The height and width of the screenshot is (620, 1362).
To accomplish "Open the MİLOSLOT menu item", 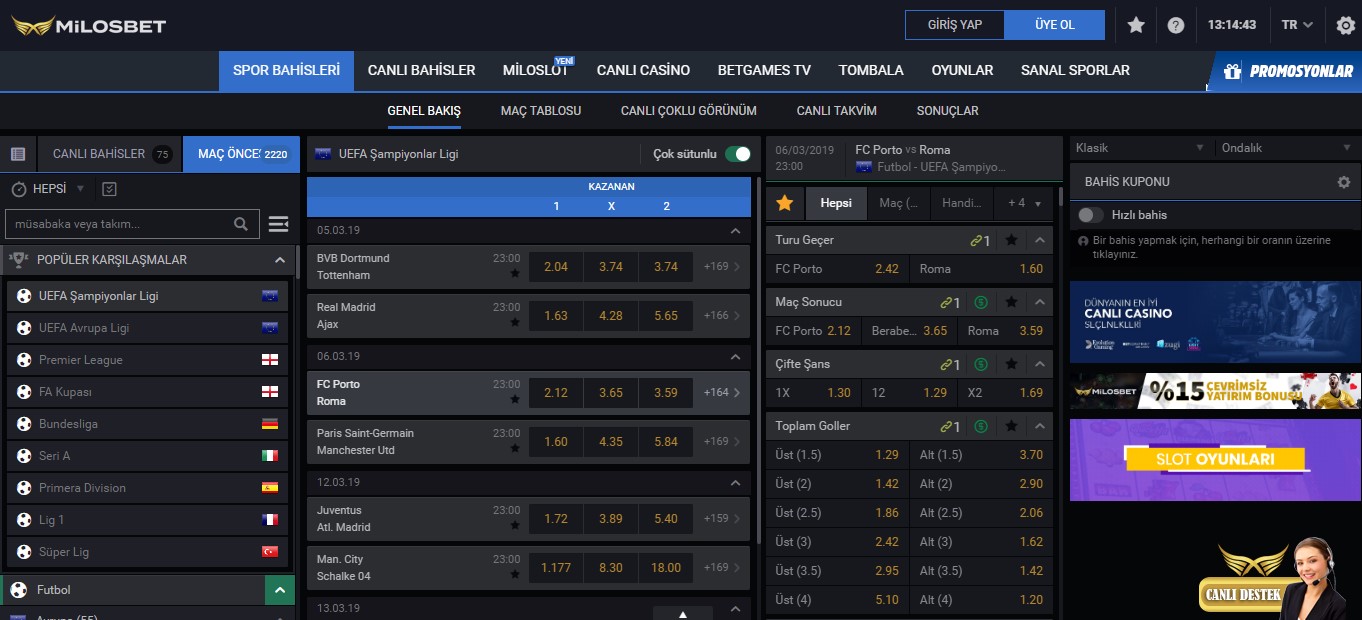I will [536, 70].
